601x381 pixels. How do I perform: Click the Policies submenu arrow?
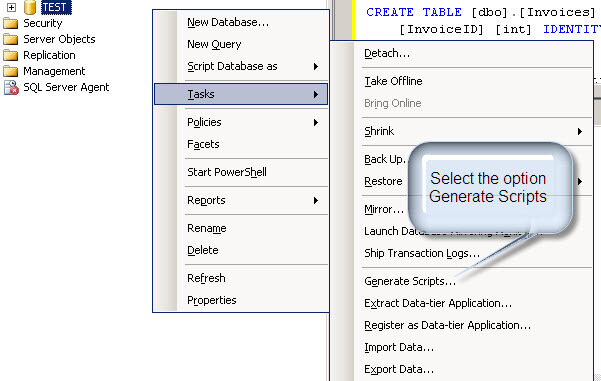point(316,123)
